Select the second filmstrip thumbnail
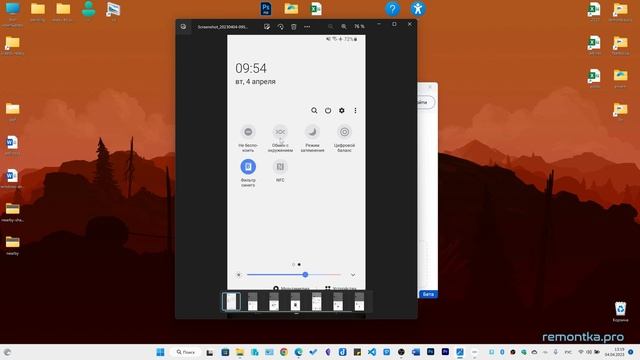This screenshot has width=640, height=360. point(253,302)
